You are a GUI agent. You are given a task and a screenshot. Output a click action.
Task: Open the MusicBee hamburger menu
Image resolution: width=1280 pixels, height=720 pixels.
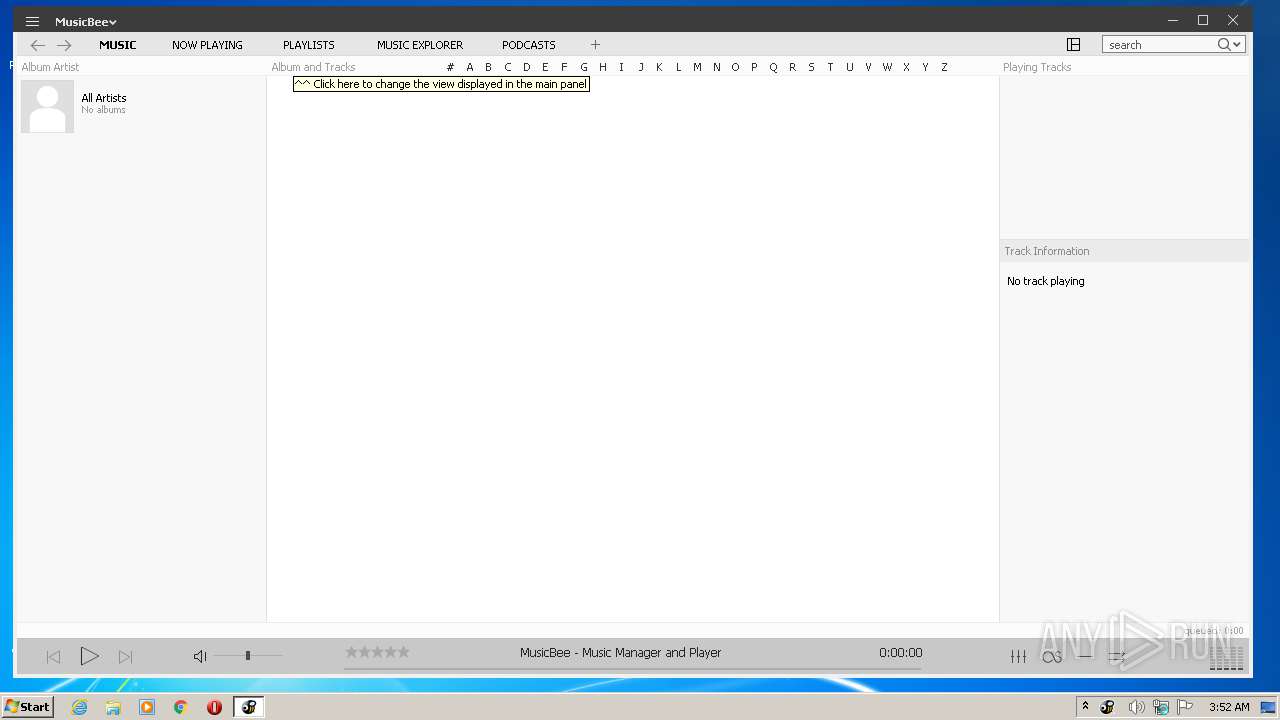[x=32, y=21]
